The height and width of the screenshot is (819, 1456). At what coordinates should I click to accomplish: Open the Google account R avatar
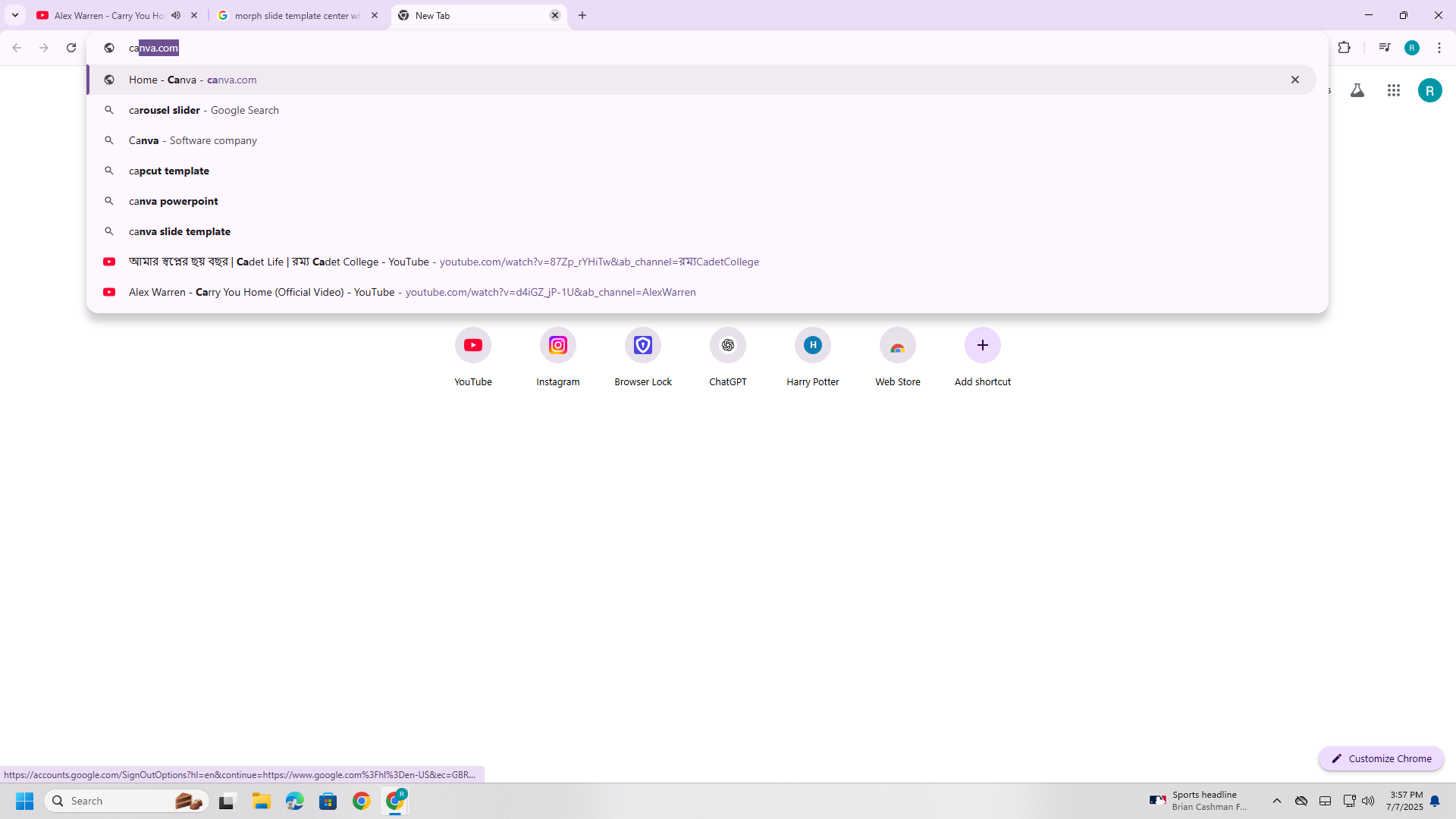click(1430, 91)
